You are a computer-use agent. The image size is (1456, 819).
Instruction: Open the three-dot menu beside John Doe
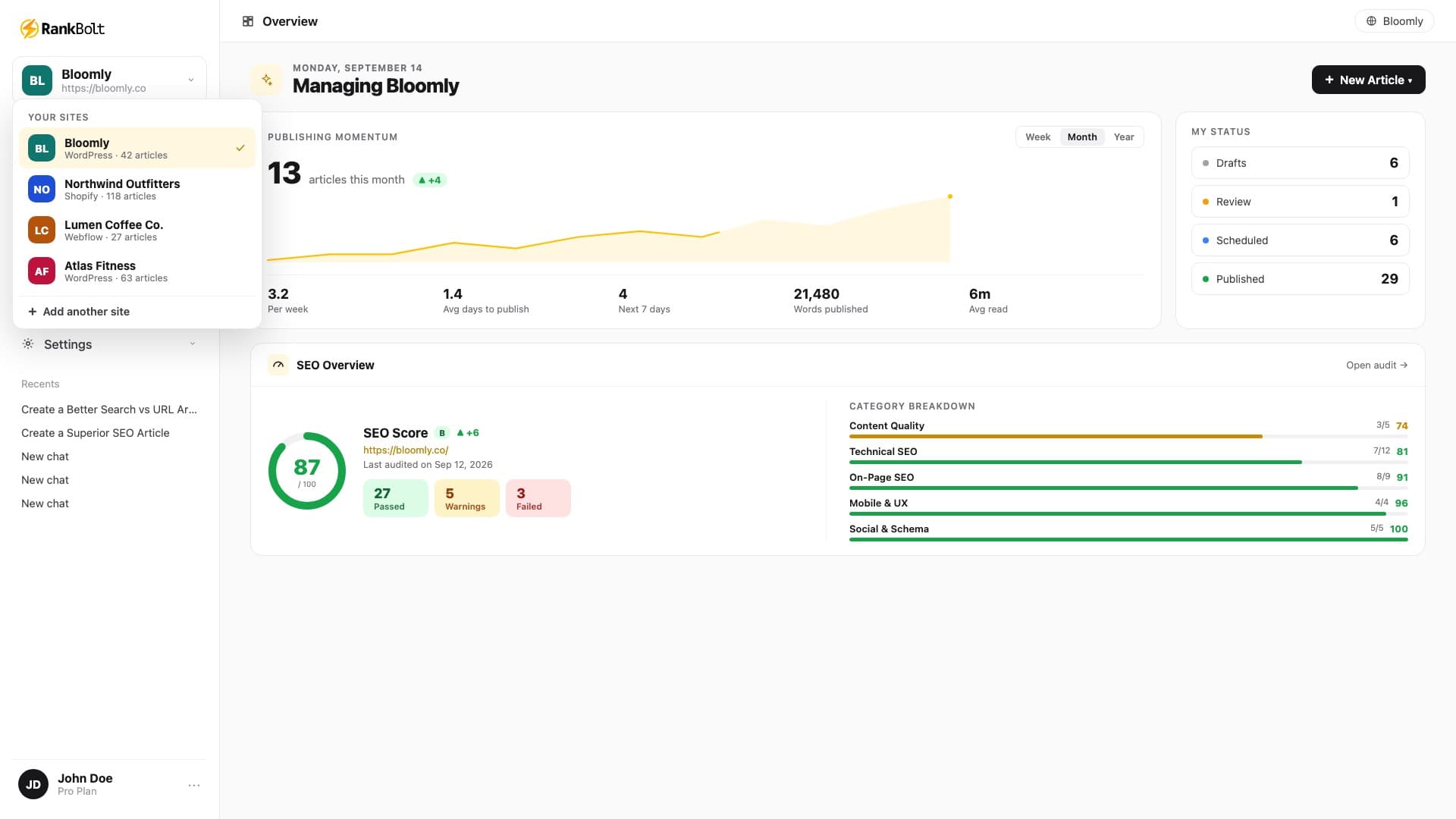[194, 786]
